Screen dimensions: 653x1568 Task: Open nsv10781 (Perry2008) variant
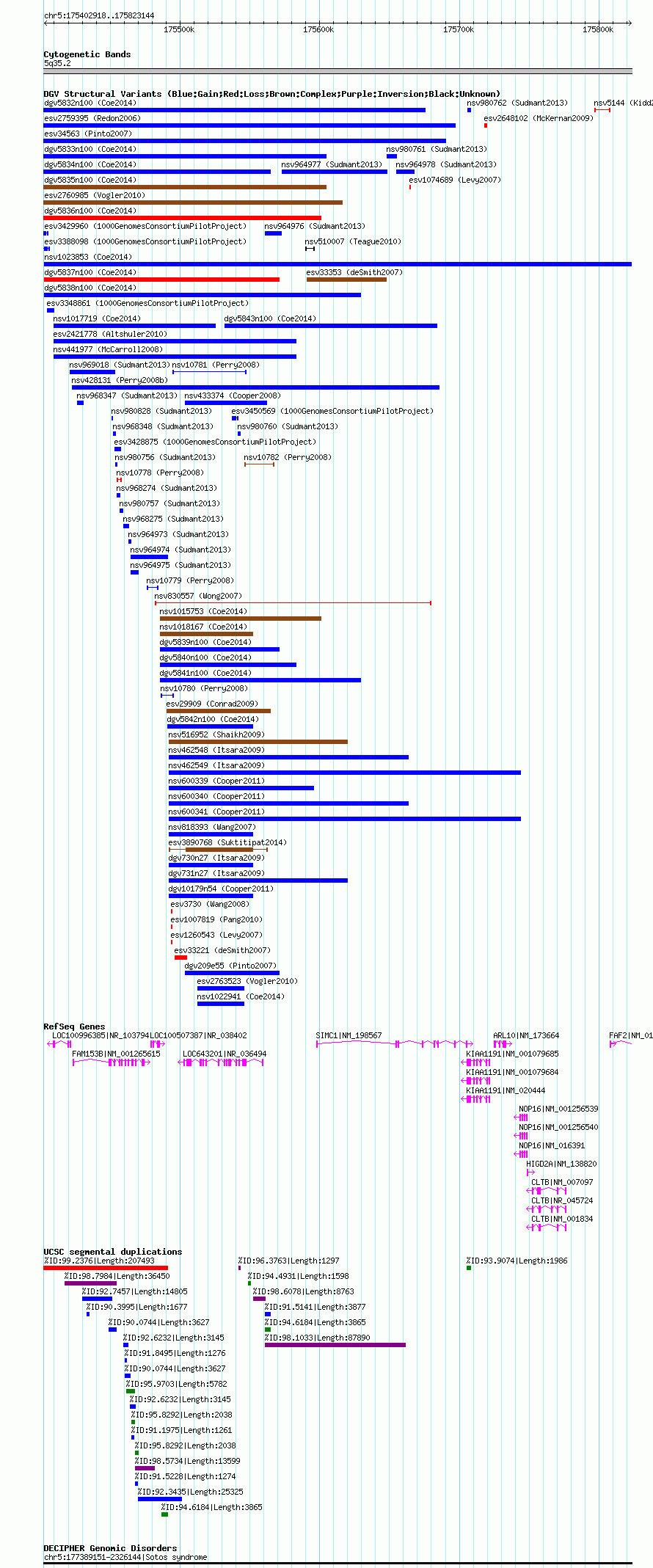tap(209, 372)
